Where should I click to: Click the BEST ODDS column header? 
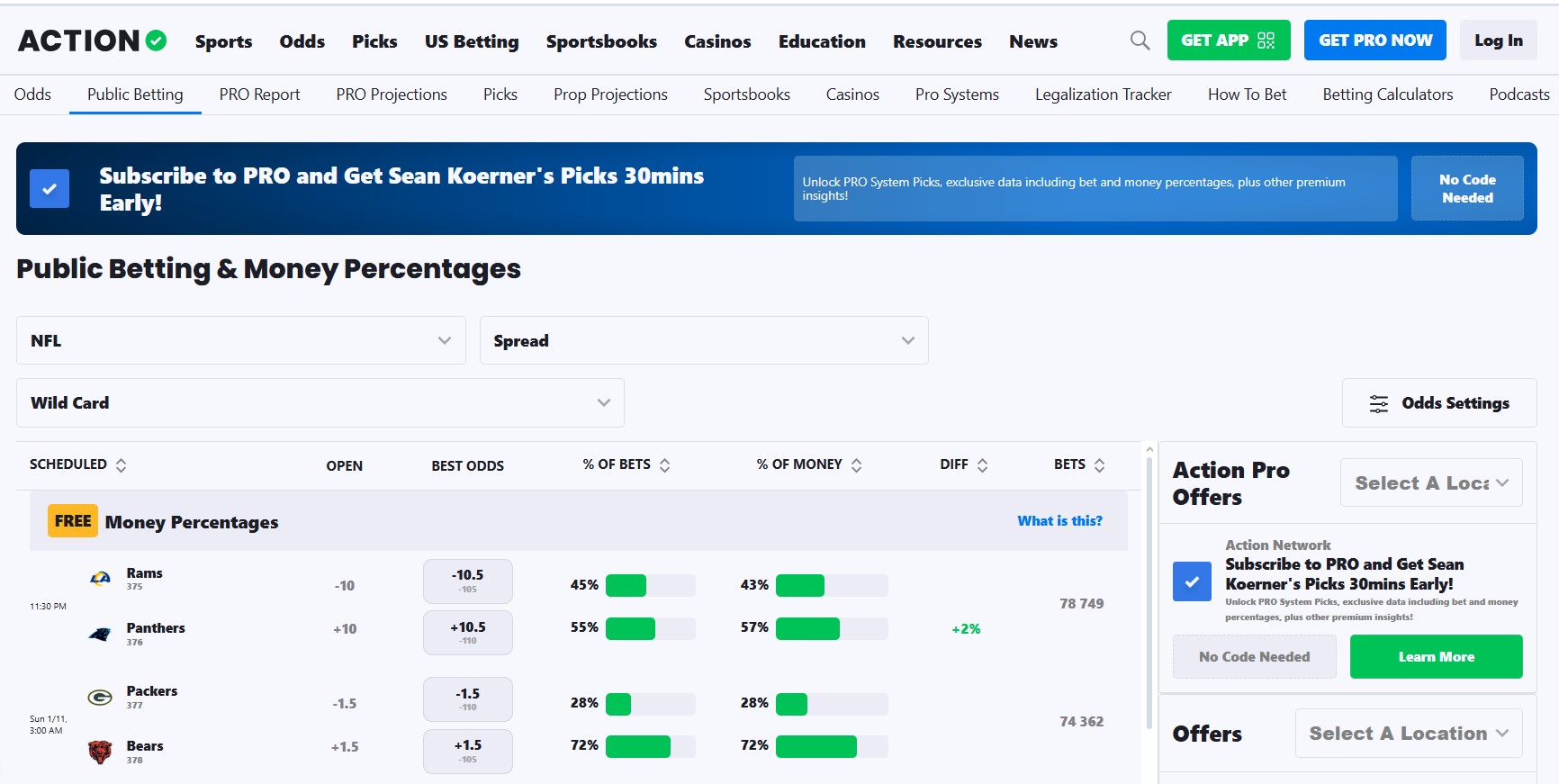(x=467, y=465)
